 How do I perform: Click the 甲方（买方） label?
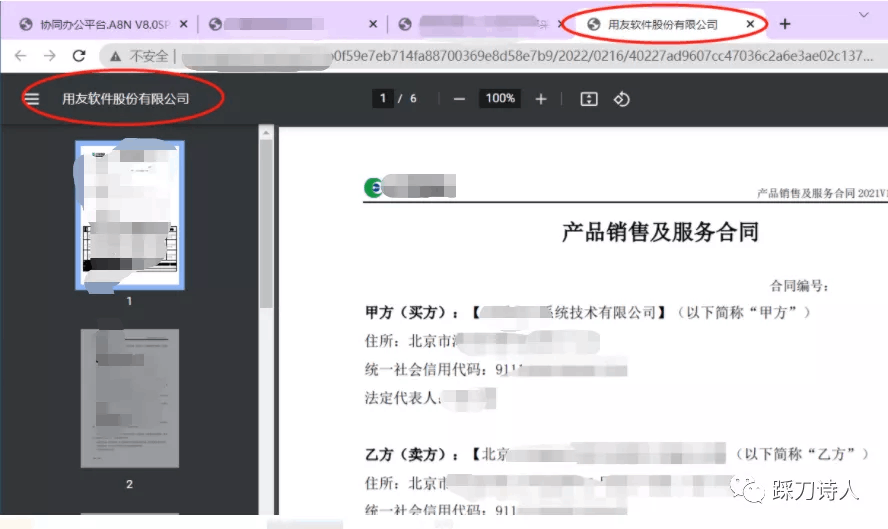(x=412, y=313)
